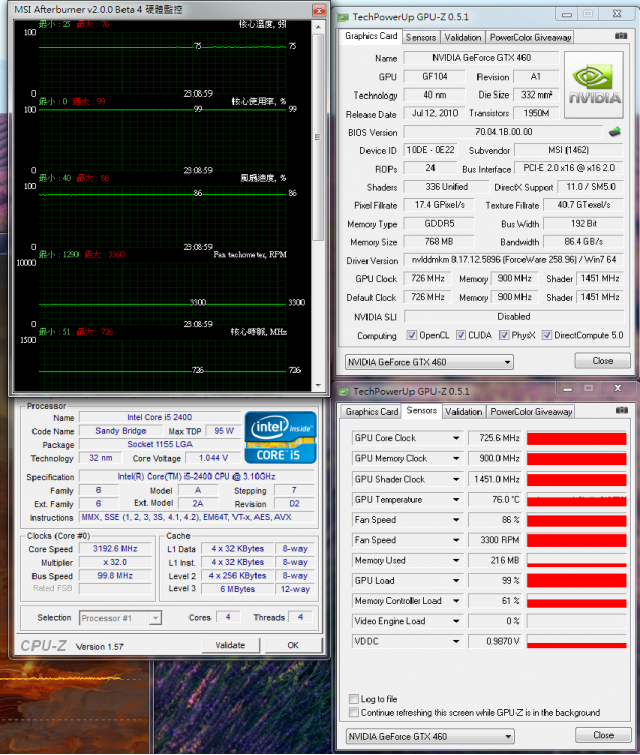Enable Continue refreshing in background checkbox
This screenshot has height=755, width=640.
pos(354,712)
